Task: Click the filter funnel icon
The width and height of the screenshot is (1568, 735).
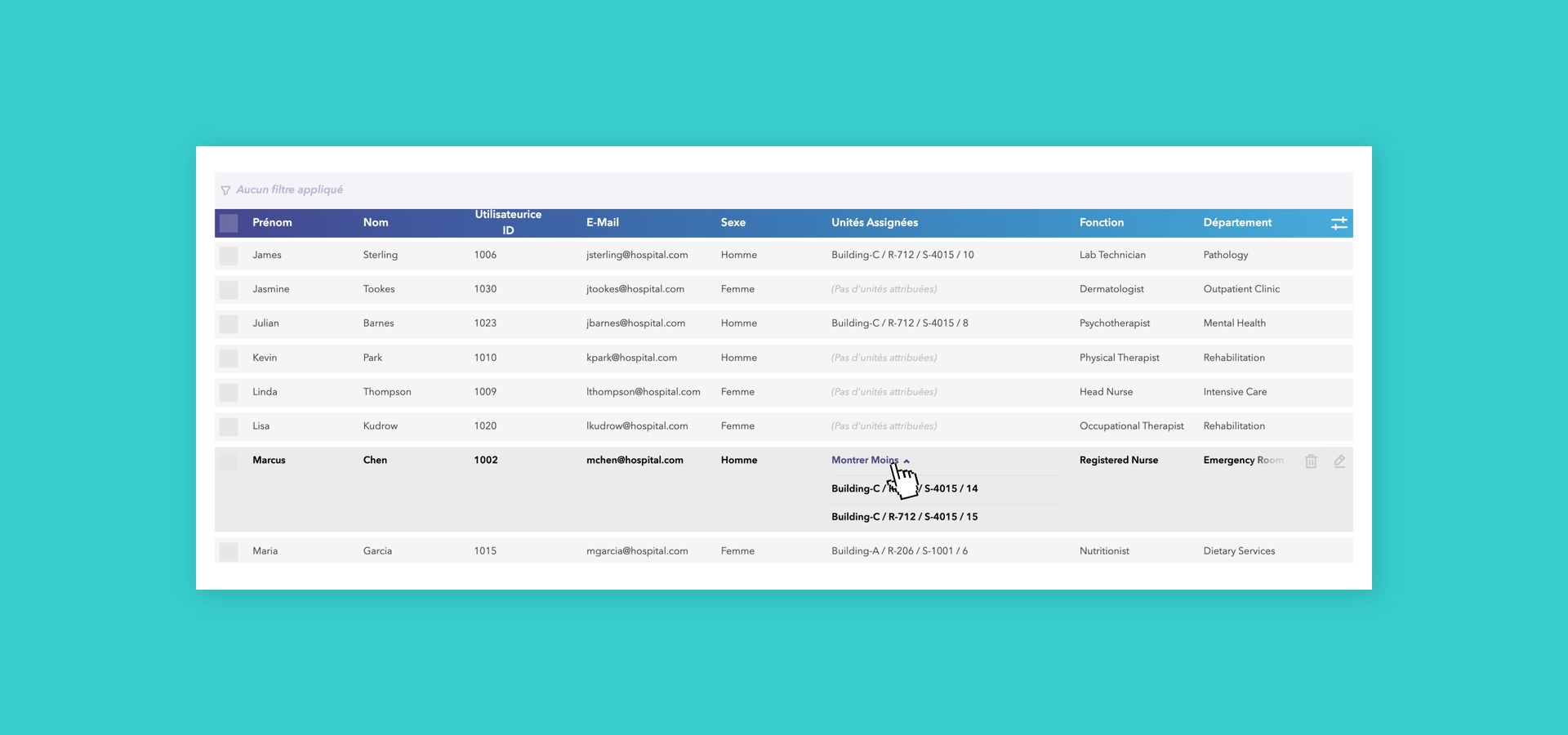Action: (x=225, y=190)
